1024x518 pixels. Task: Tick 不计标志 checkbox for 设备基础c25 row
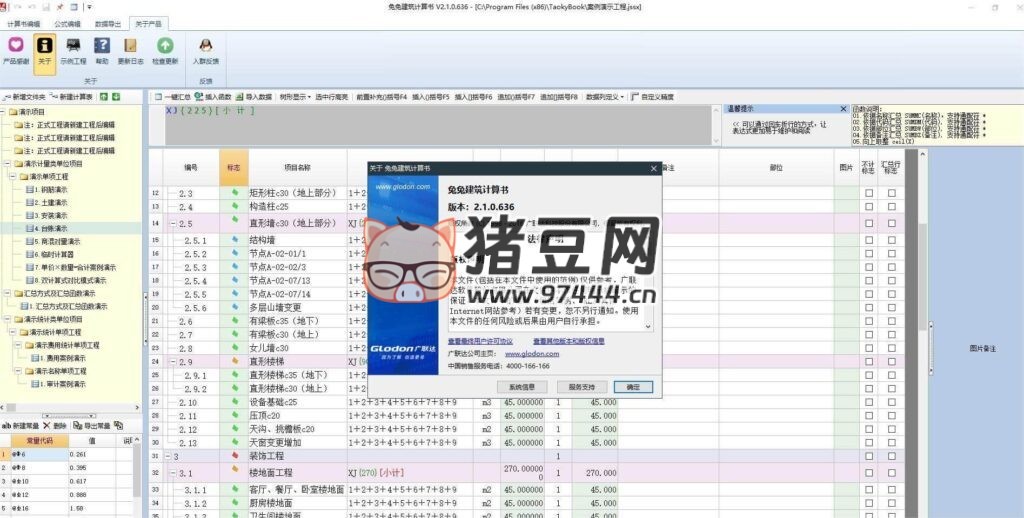tap(869, 402)
